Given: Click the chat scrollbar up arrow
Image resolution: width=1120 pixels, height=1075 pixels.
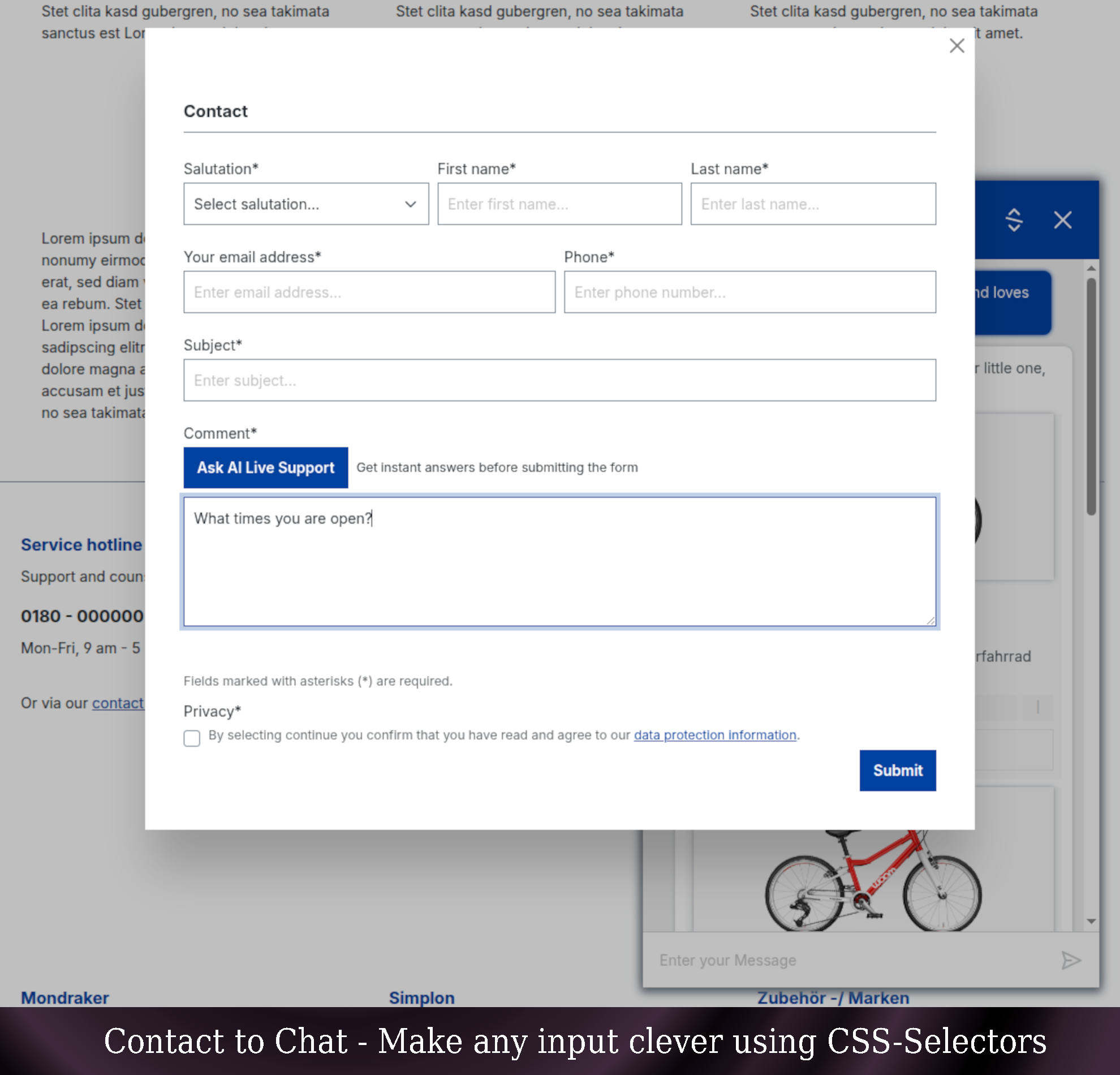Looking at the screenshot, I should (1091, 268).
